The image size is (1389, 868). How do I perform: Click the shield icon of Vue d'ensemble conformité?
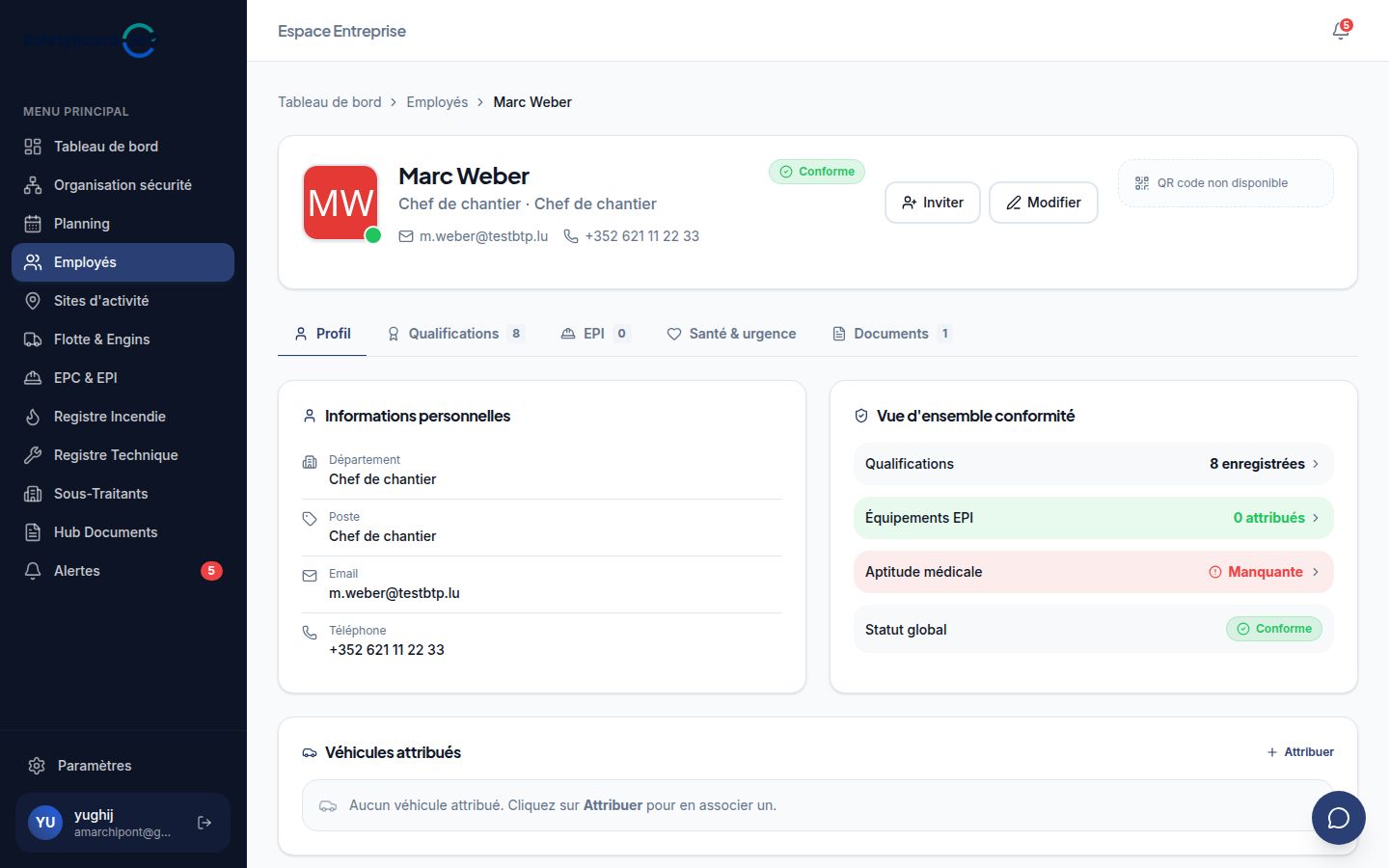(861, 417)
